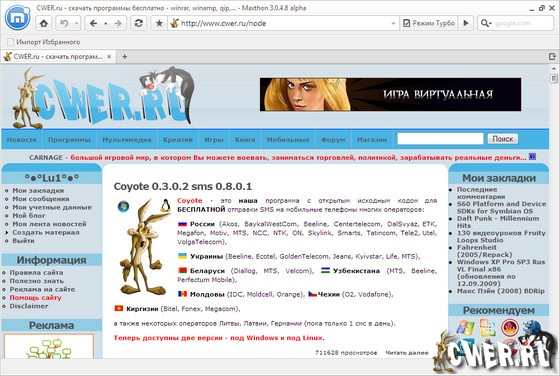Reopen the last closed page using the undo icon
Screen dimensions: 560x376
point(64,24)
